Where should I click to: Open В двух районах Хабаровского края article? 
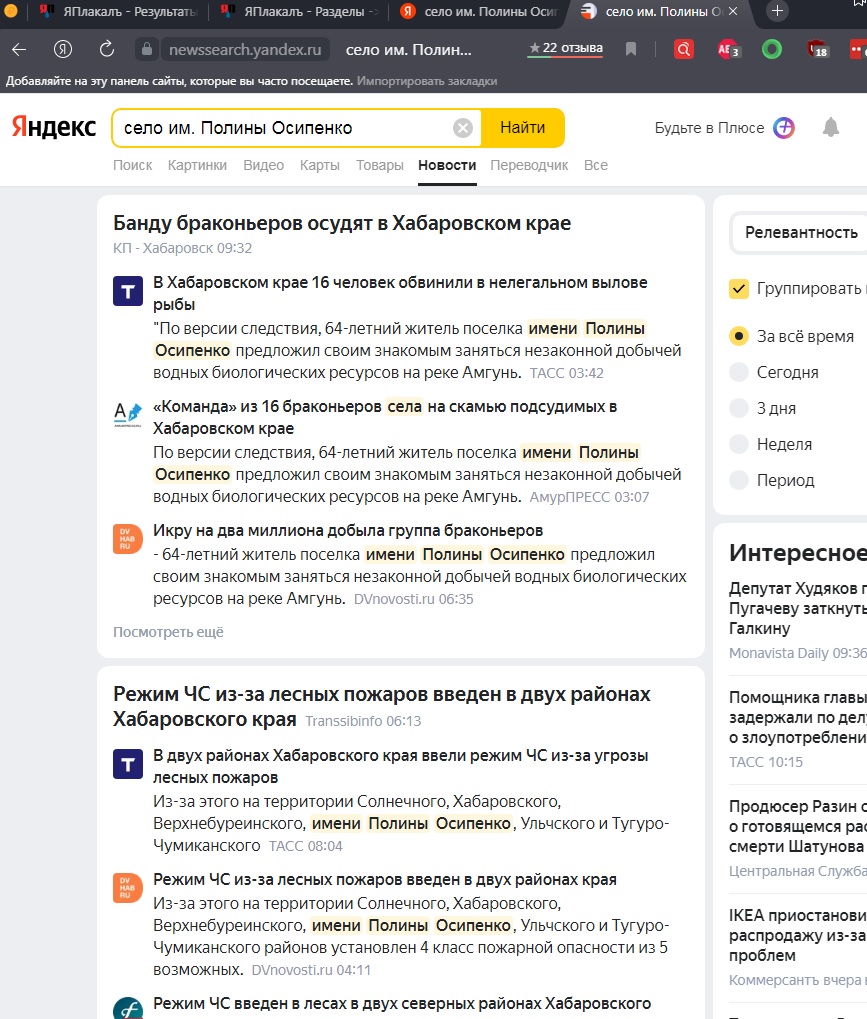(400, 766)
